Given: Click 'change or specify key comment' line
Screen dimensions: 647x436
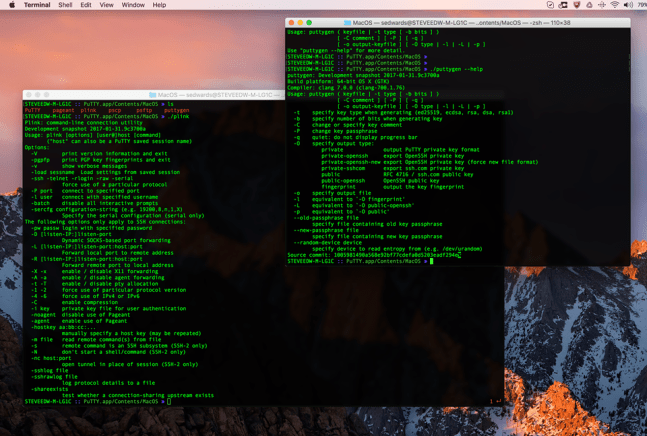Looking at the screenshot, I should (357, 125).
